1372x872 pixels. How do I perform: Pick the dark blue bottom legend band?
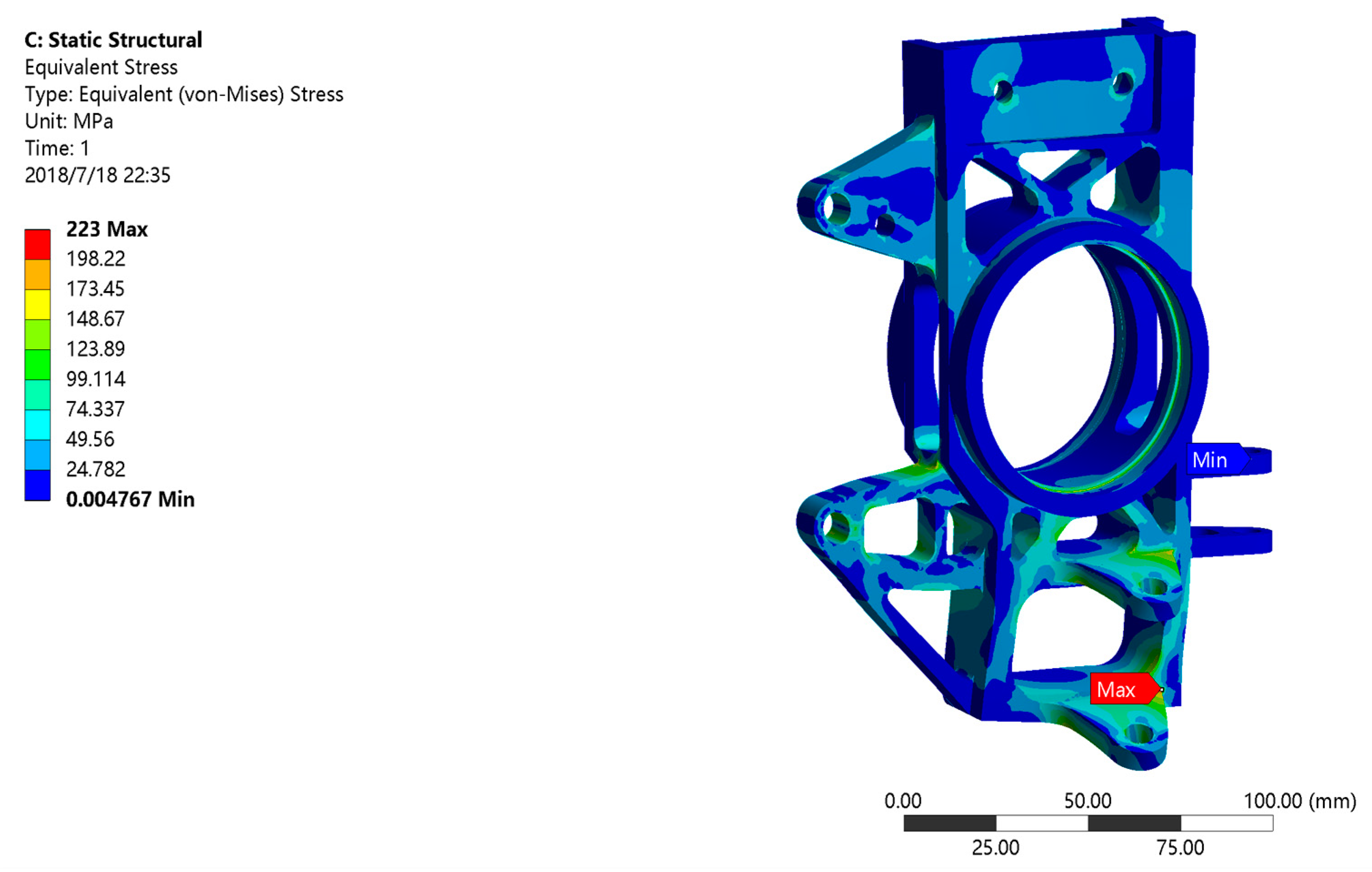38,485
